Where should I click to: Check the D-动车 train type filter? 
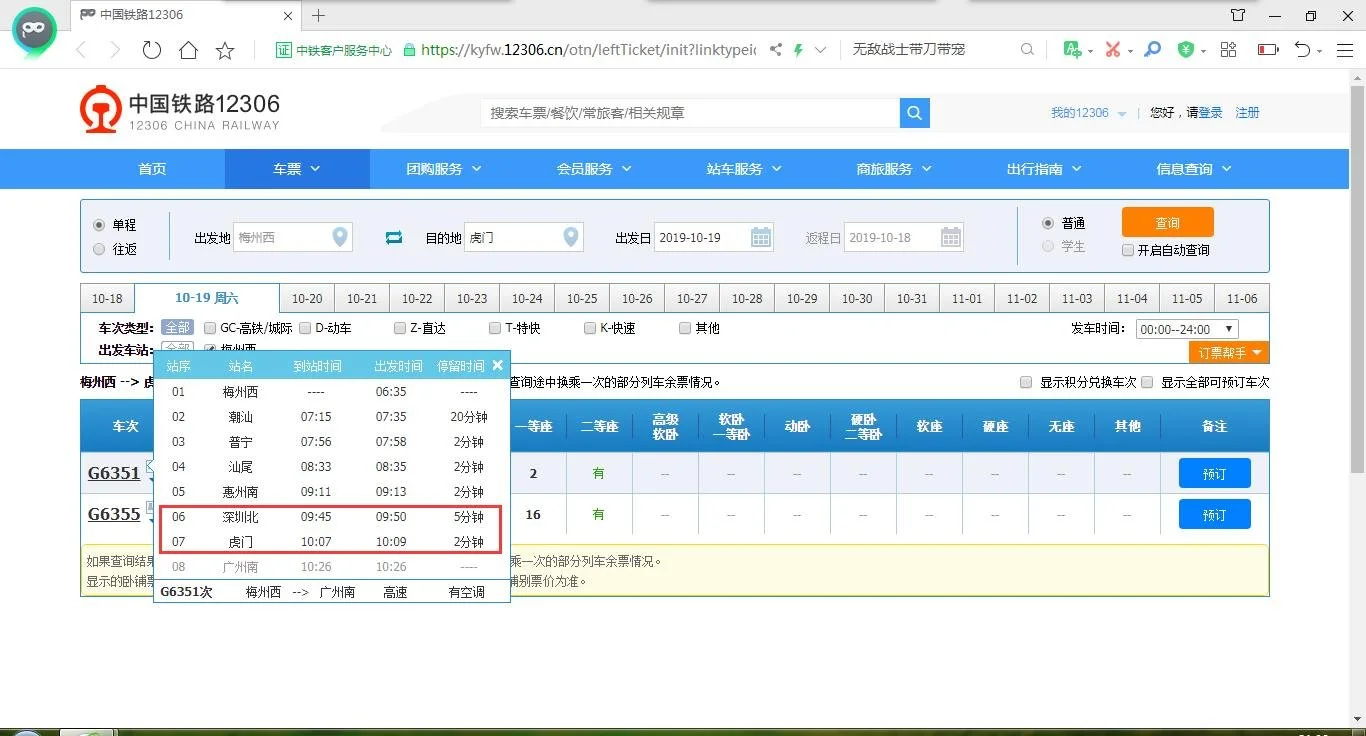(305, 327)
